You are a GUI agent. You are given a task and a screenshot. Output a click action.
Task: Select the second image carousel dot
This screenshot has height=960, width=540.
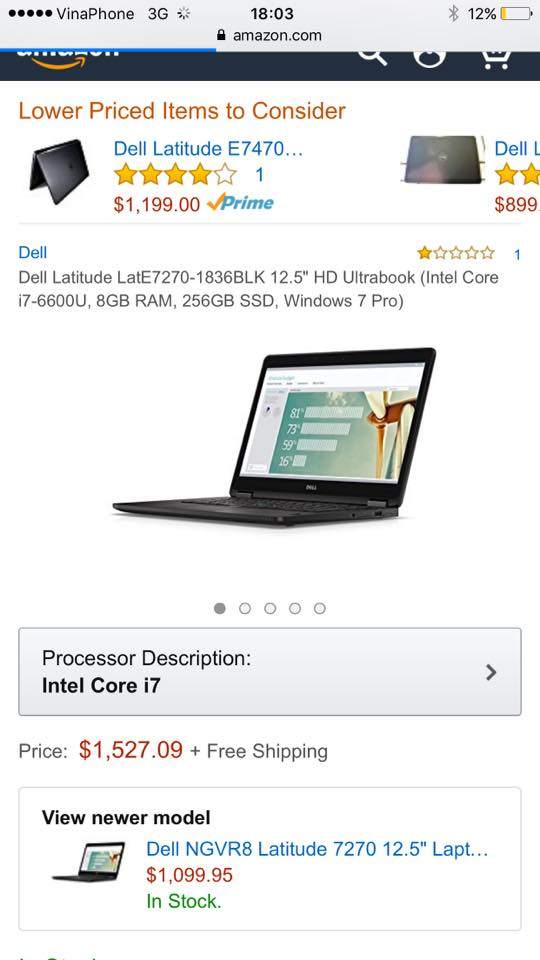245,608
